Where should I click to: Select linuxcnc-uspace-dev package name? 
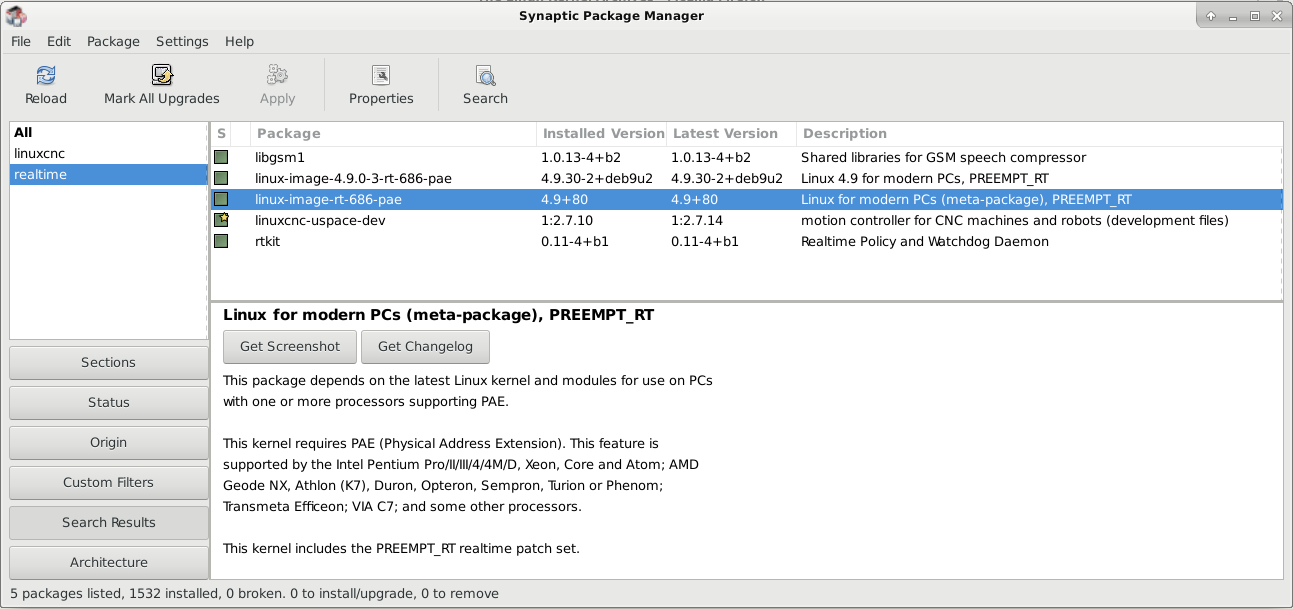320,220
